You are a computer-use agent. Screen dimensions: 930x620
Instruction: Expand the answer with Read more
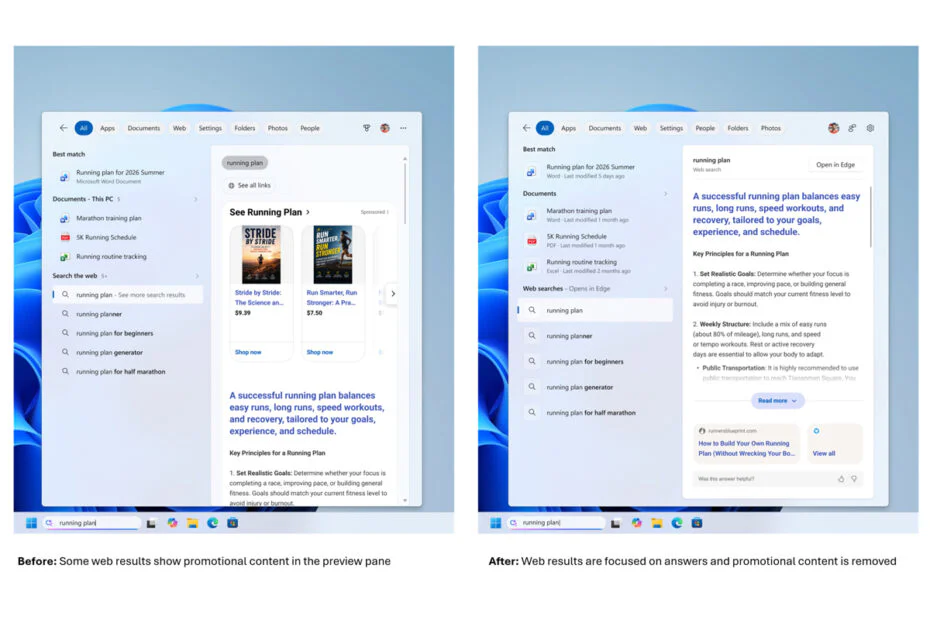[778, 400]
